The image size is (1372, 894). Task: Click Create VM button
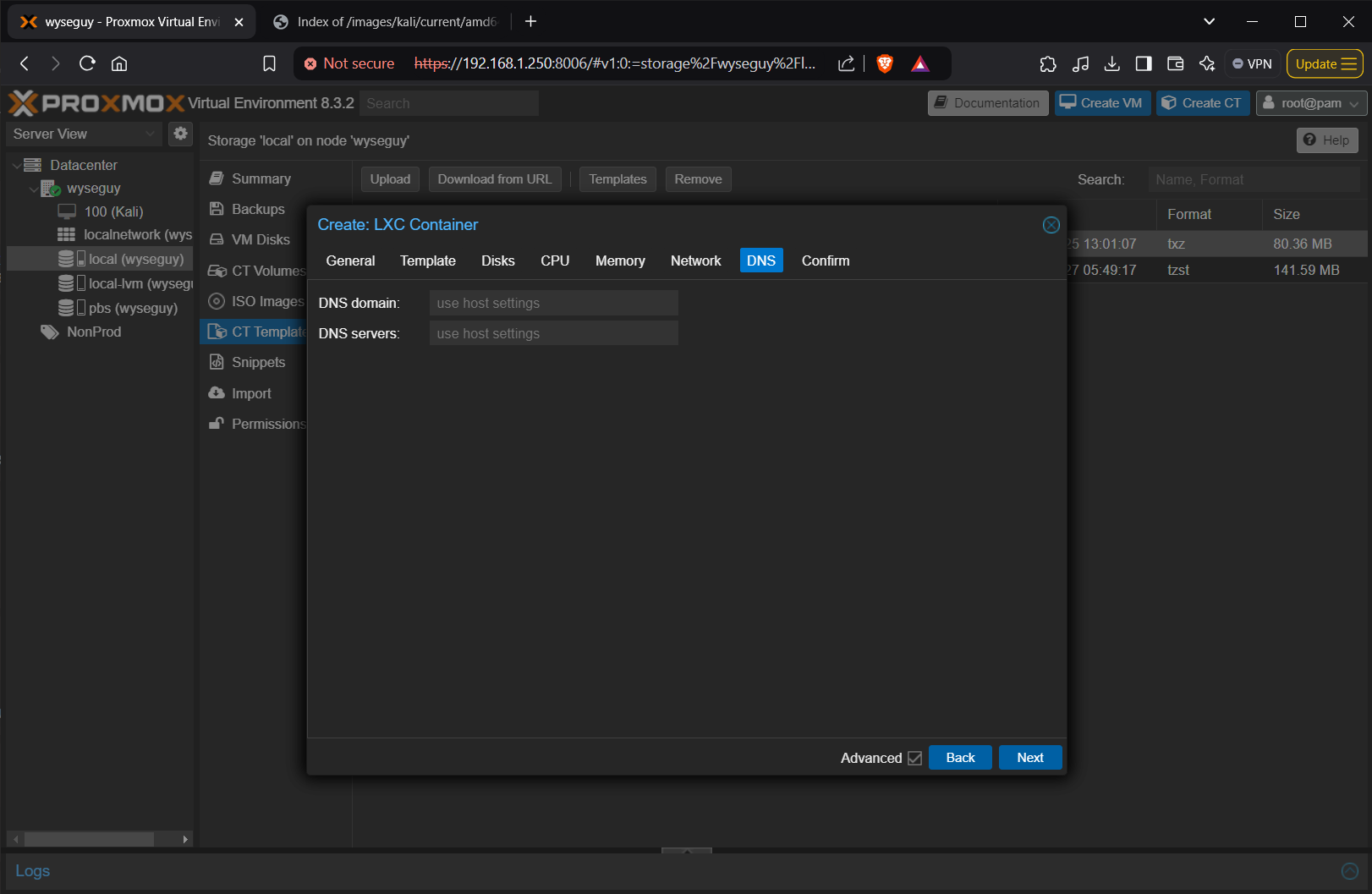(x=1102, y=103)
